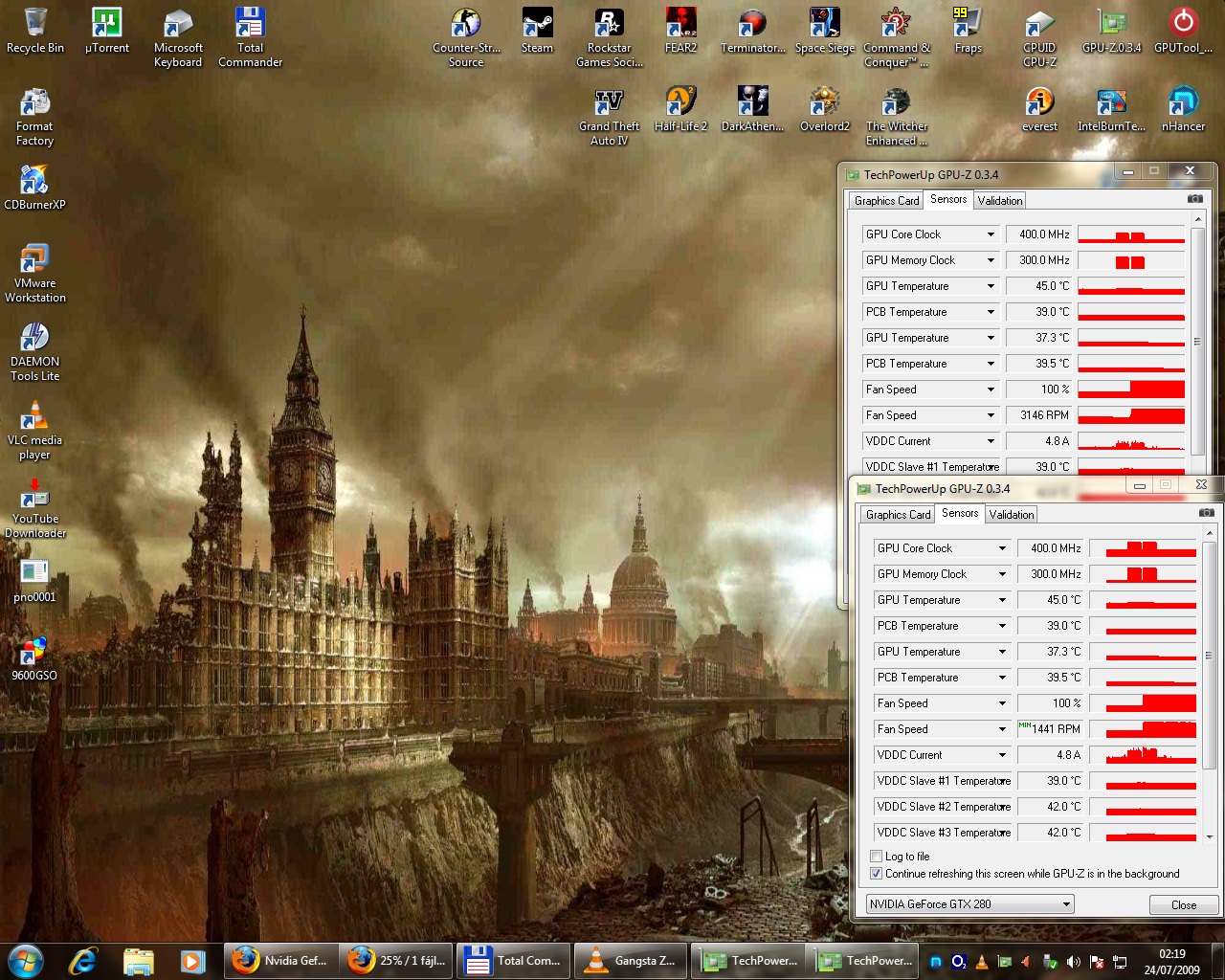1225x980 pixels.
Task: Click 1441 RPM fan speed value field
Action: 1050,729
